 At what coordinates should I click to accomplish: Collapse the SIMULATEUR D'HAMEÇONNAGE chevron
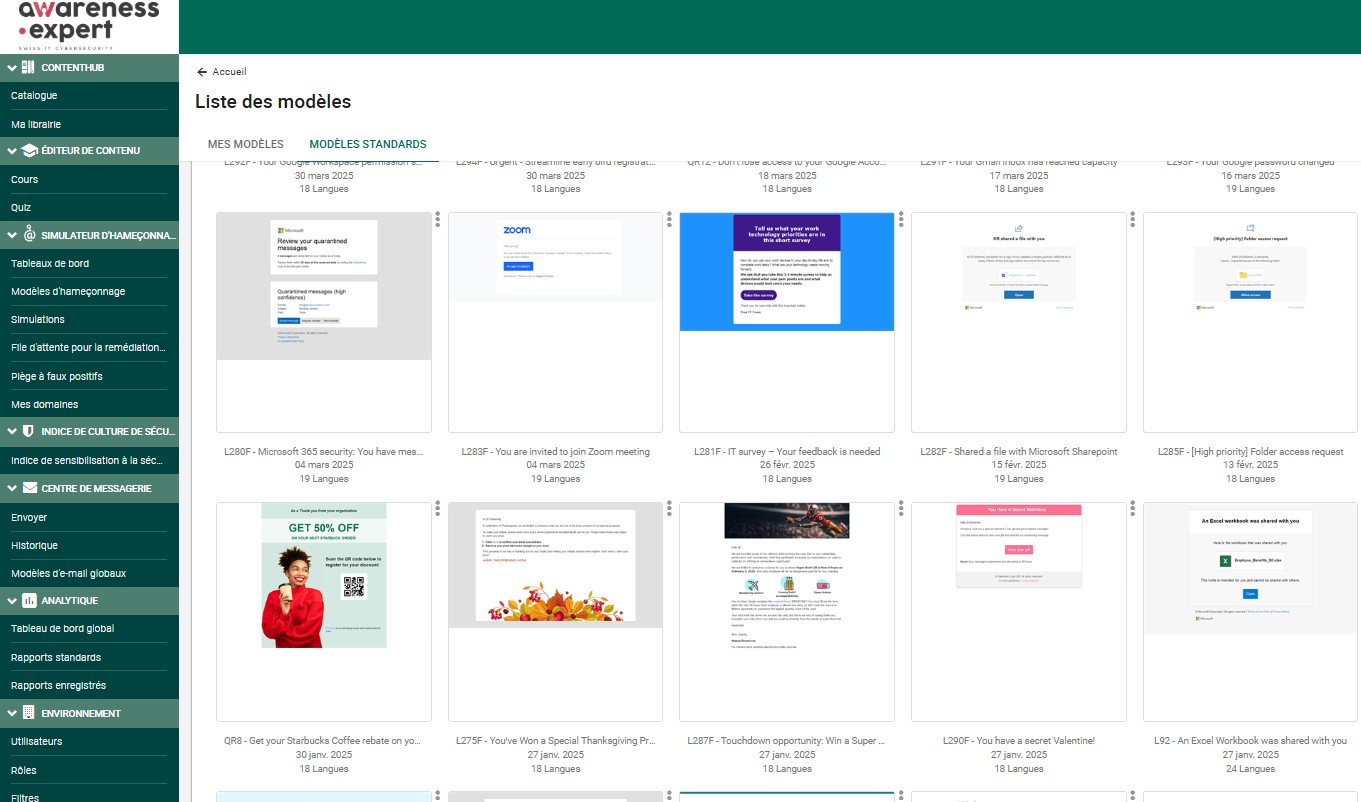(x=11, y=236)
